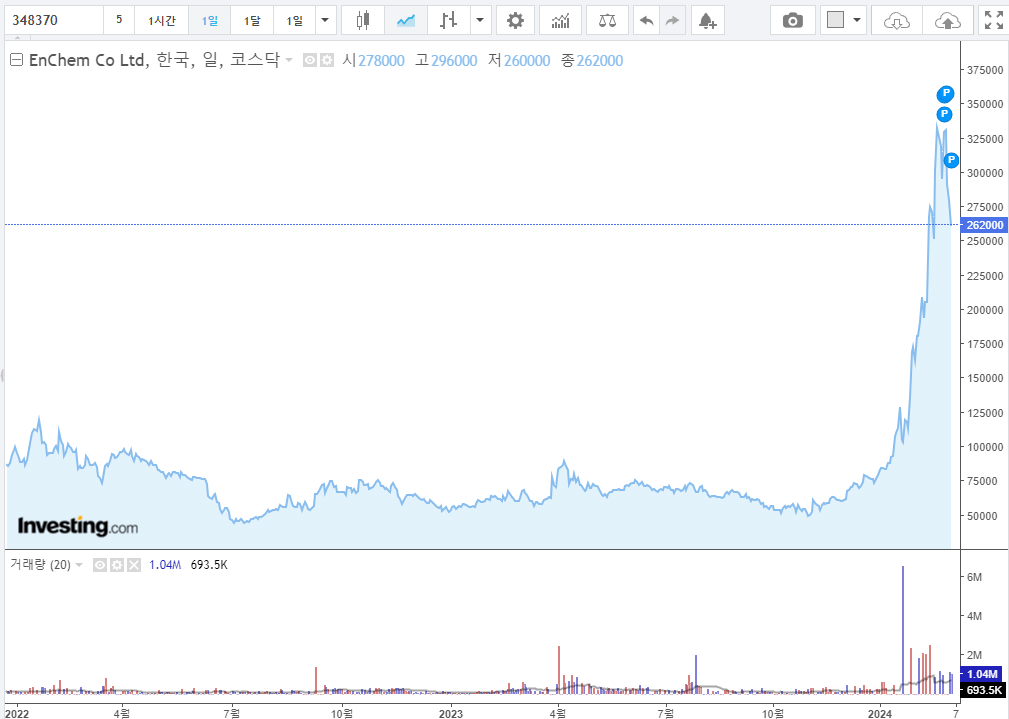Toggle EnChem series visibility eye
The height and width of the screenshot is (719, 1009).
(x=310, y=61)
